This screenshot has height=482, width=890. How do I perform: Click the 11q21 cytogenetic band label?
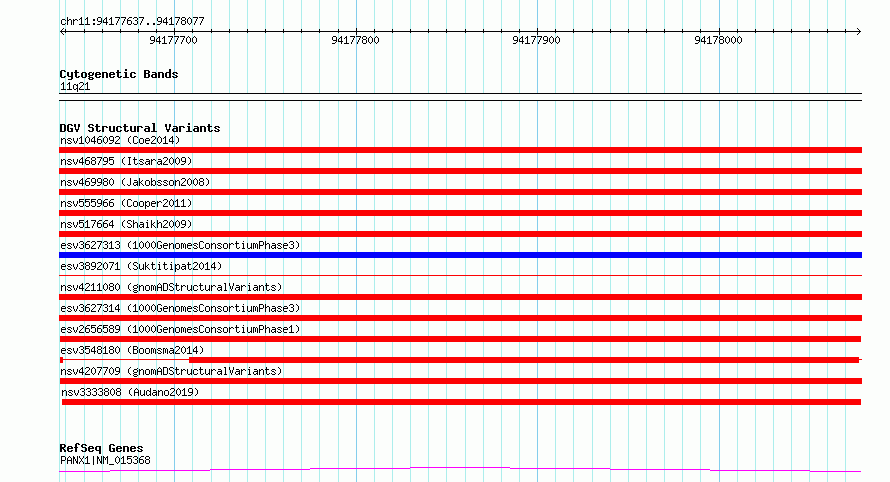75,86
